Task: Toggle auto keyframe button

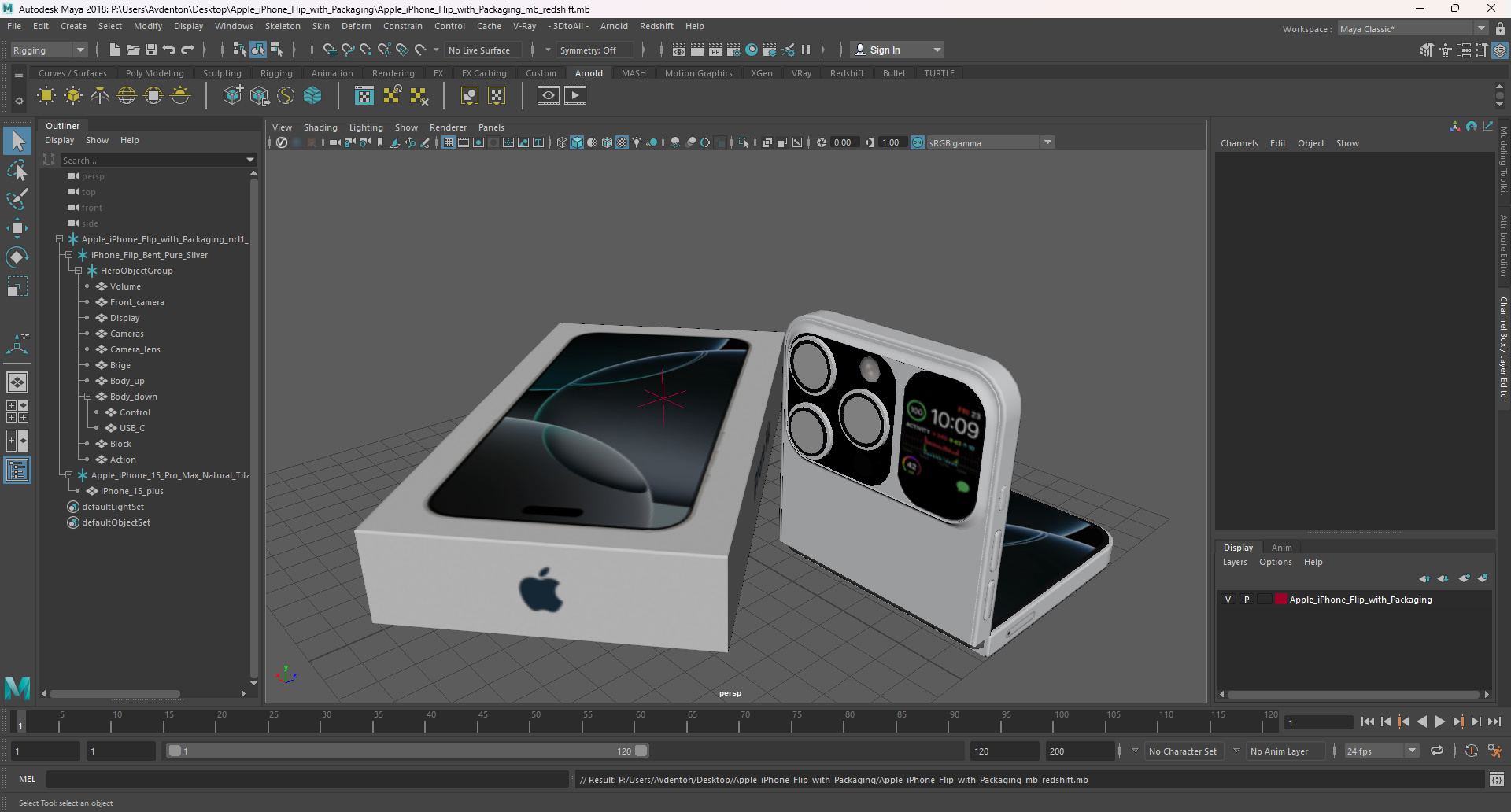Action: pos(1472,751)
